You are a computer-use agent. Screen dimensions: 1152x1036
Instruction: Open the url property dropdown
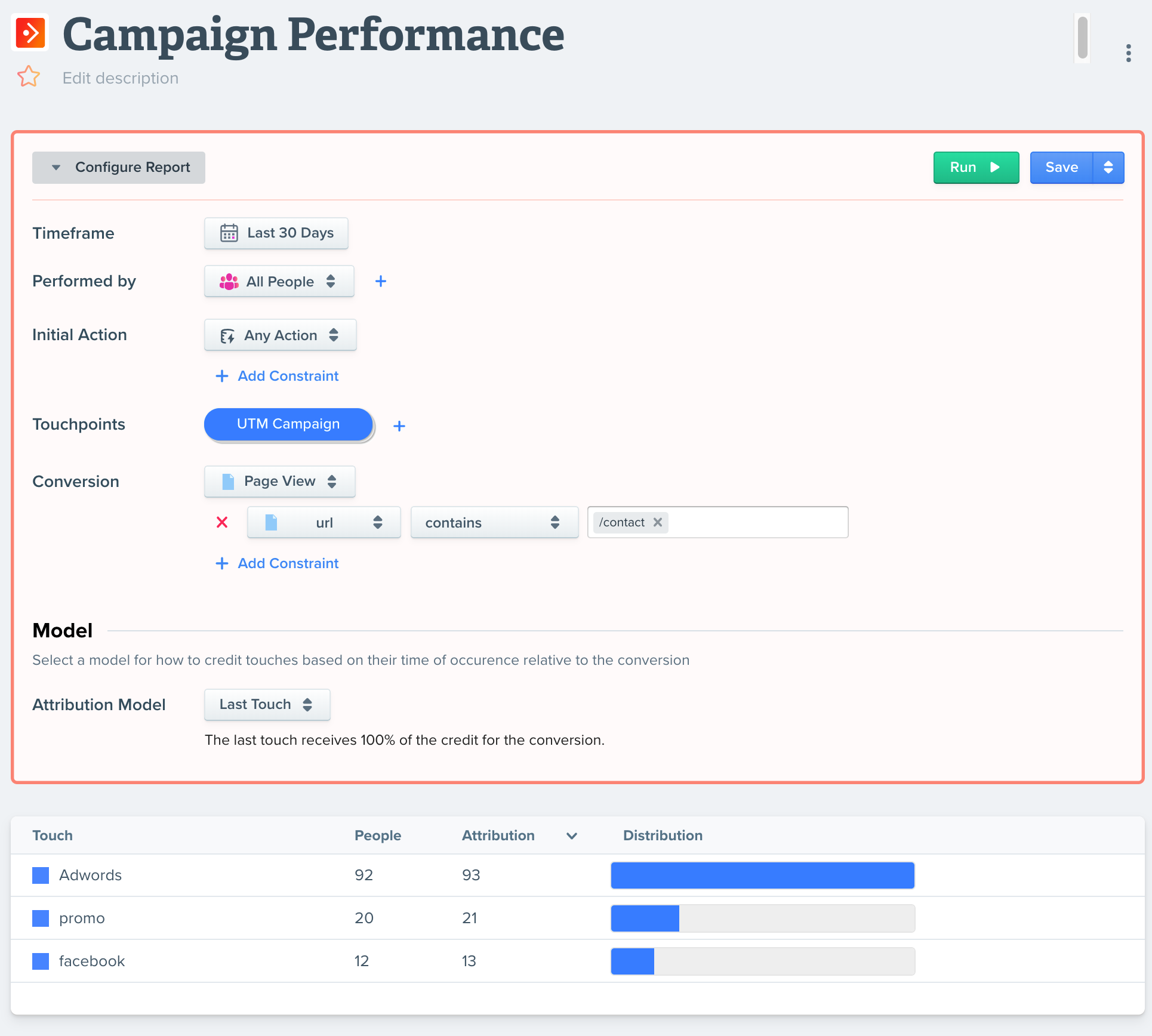[x=324, y=522]
